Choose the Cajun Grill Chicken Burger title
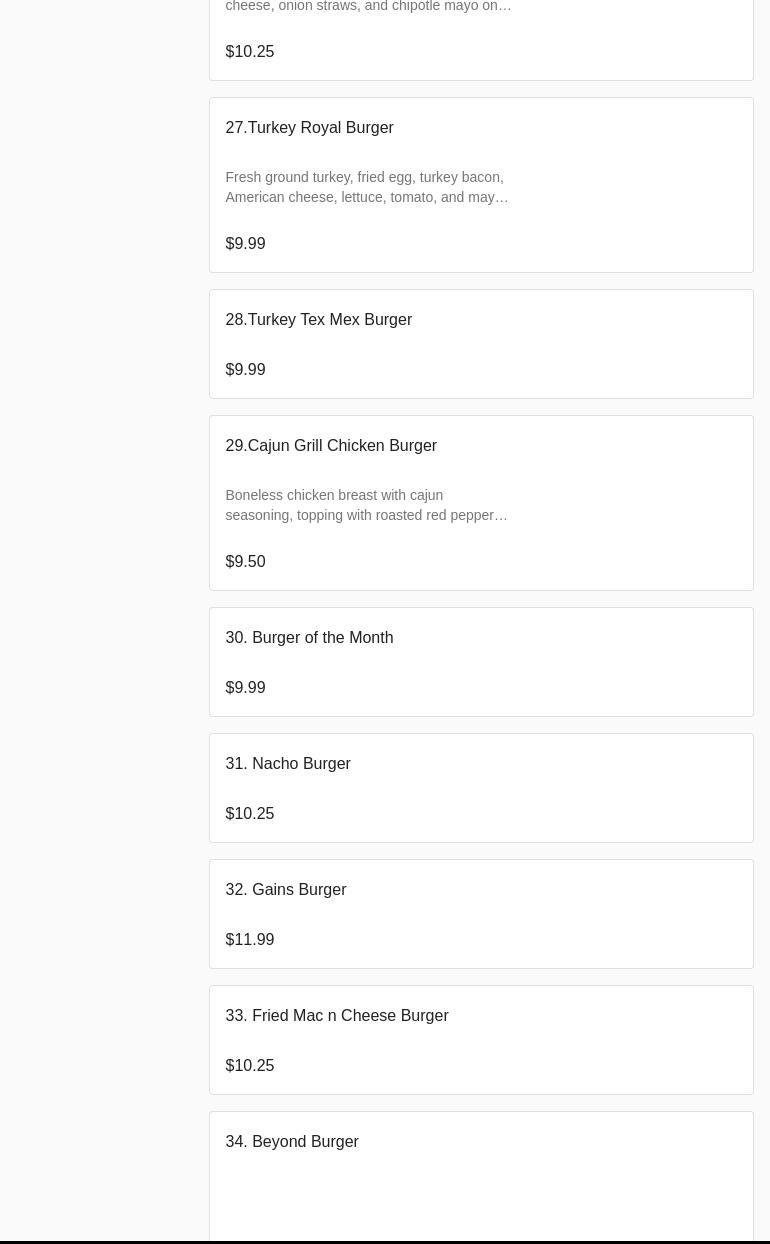The height and width of the screenshot is (1244, 770). (x=331, y=446)
